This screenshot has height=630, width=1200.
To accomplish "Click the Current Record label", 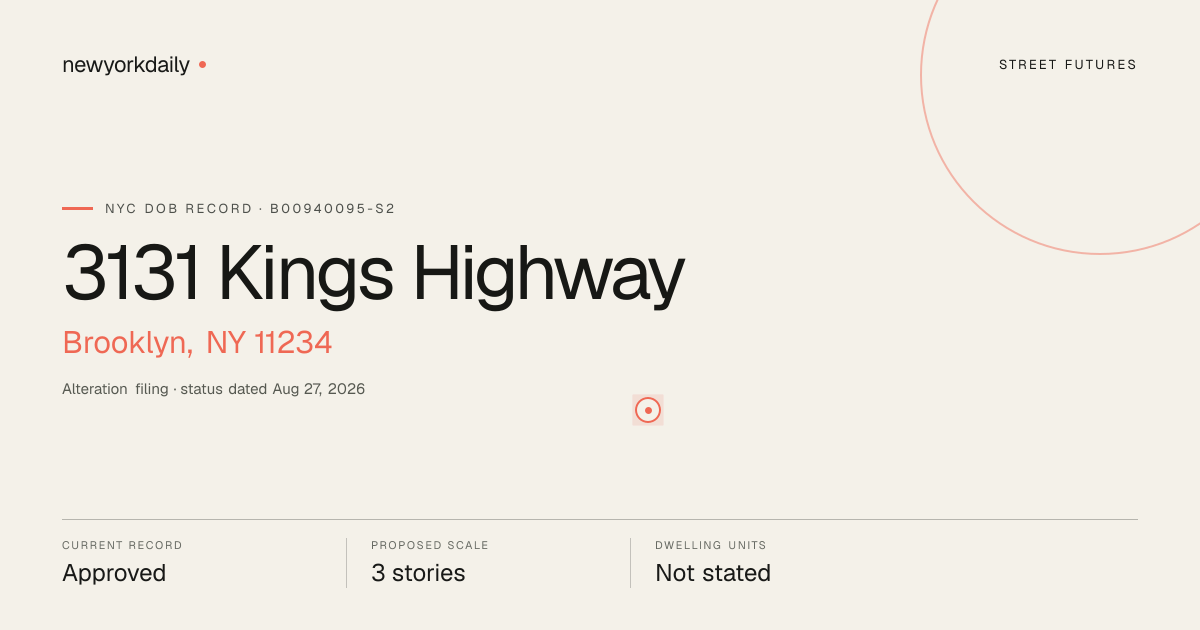I will [122, 546].
